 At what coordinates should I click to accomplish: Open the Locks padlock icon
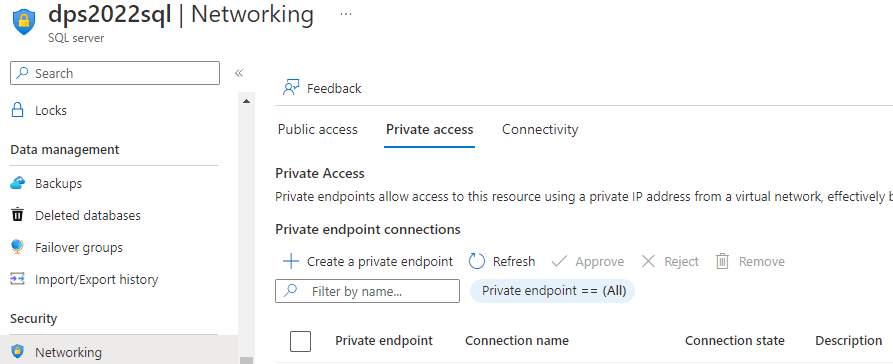pyautogui.click(x=18, y=110)
